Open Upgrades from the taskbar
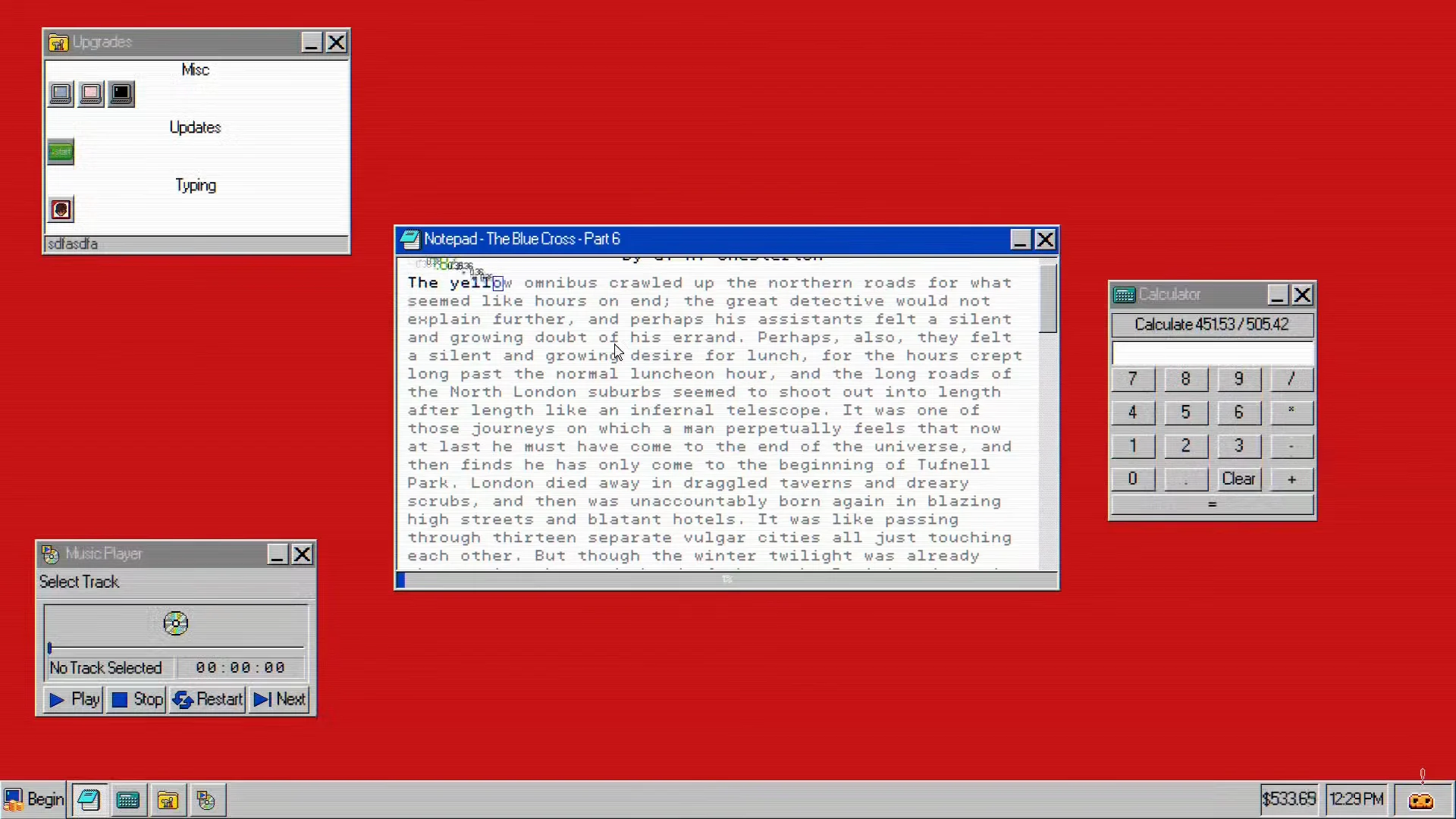This screenshot has width=1456, height=819. click(x=168, y=799)
